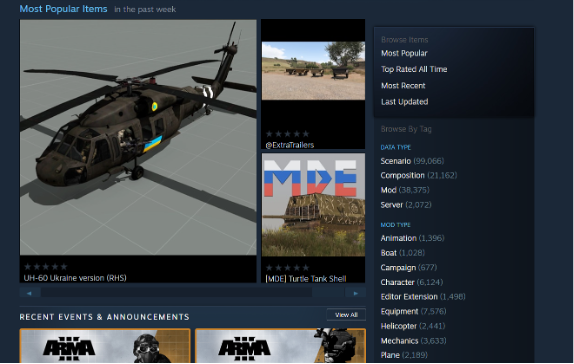Filter by Mechanics tag

pos(414,341)
